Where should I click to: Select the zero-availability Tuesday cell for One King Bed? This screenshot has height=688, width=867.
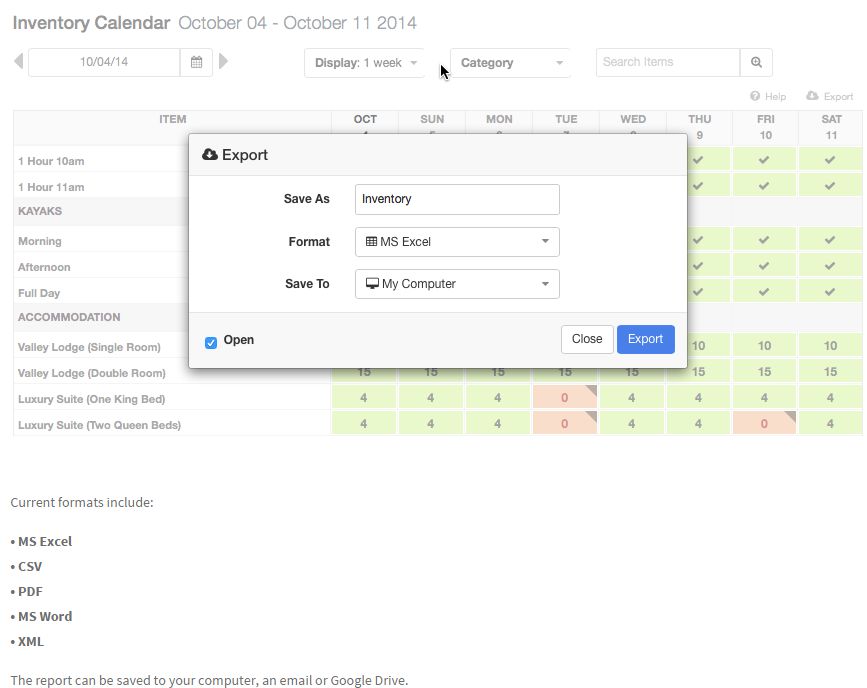(565, 398)
